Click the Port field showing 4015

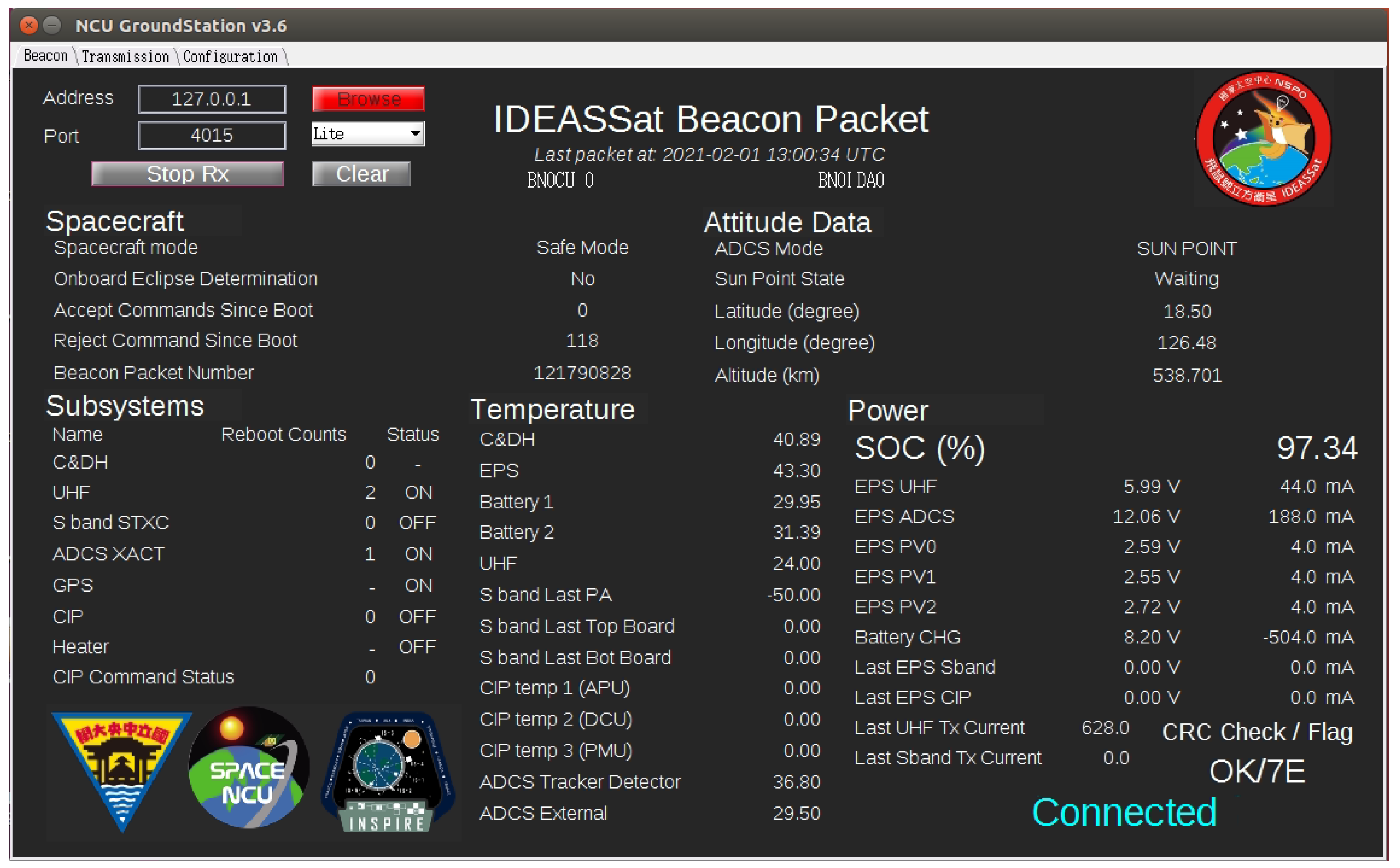pos(211,135)
